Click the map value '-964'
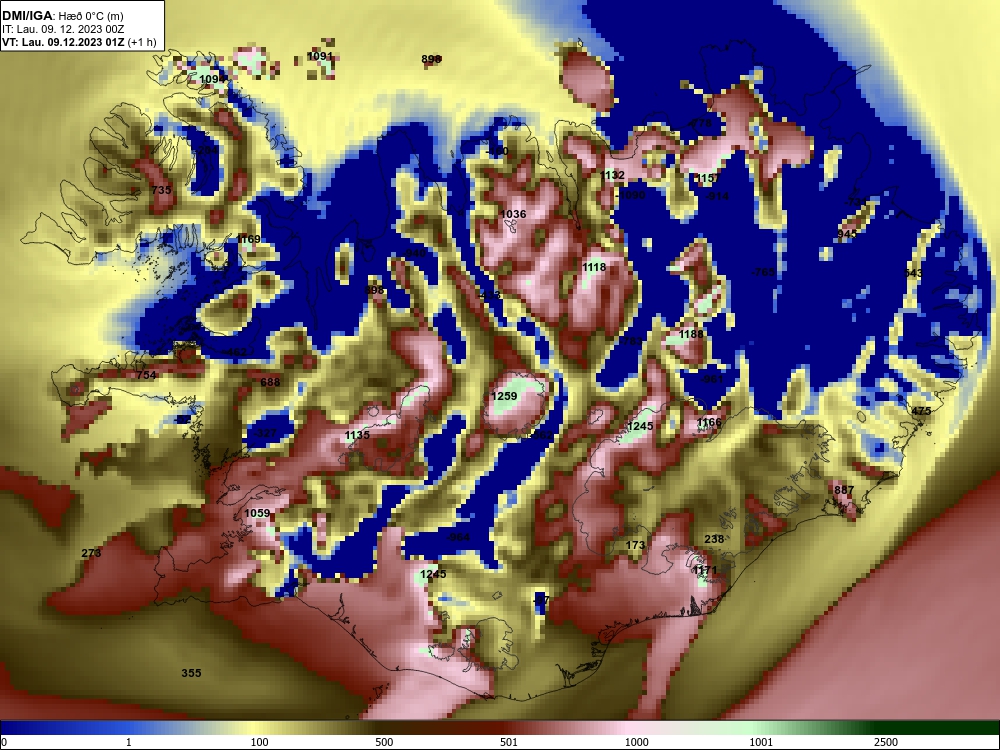1000x750 pixels. click(x=459, y=537)
